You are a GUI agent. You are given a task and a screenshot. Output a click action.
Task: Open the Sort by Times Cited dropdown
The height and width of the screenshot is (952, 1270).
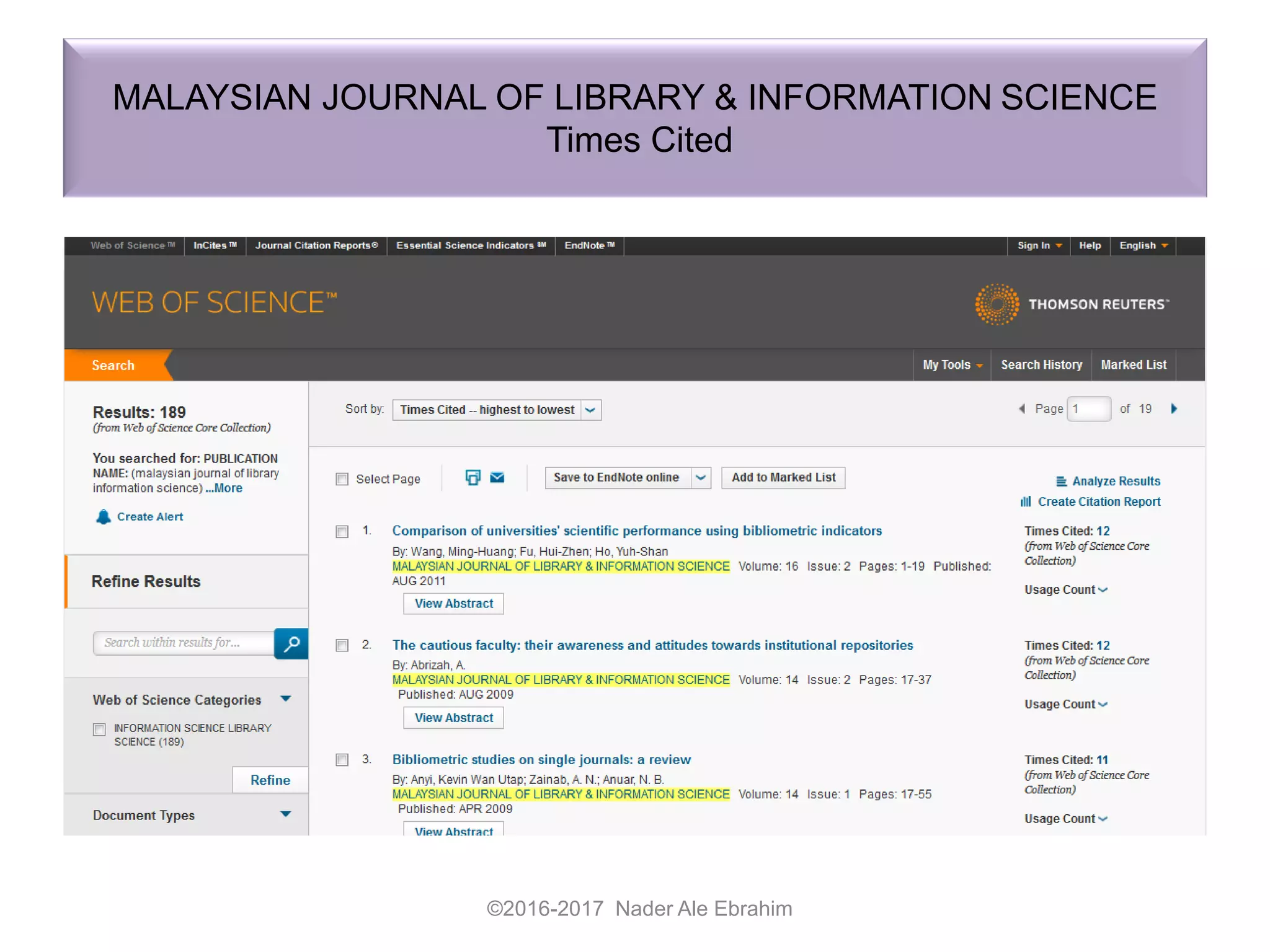pos(497,410)
